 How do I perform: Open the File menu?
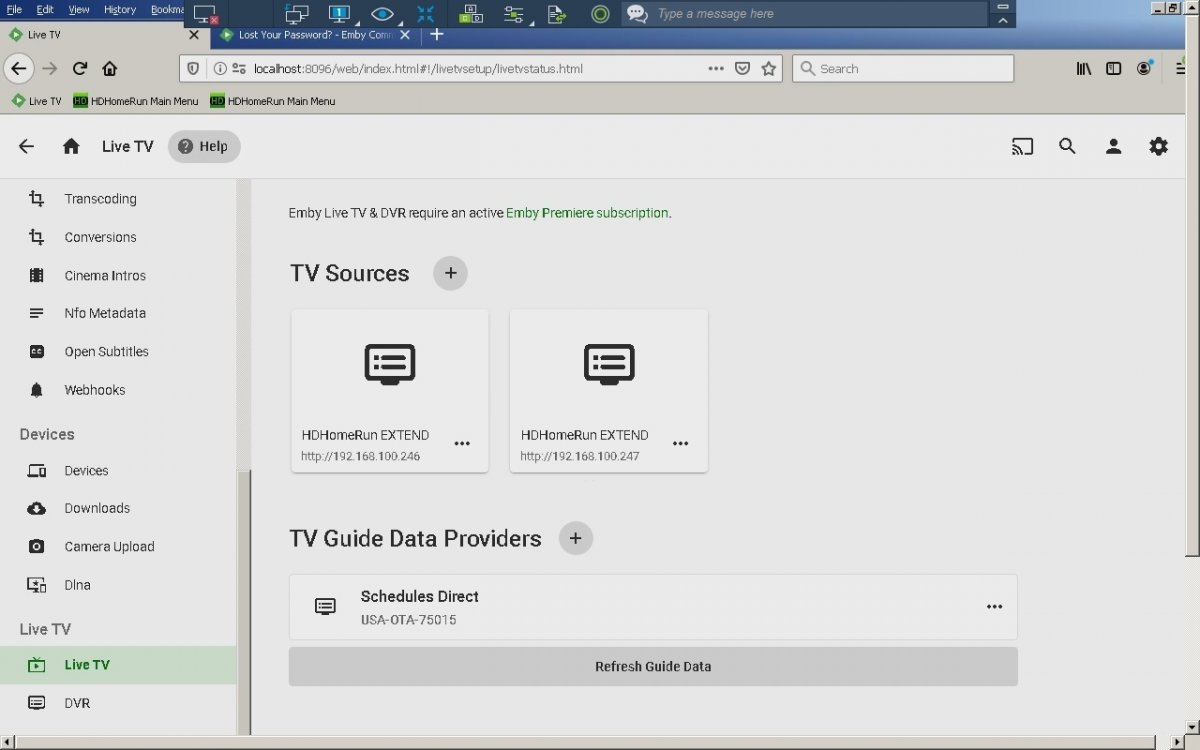pyautogui.click(x=14, y=9)
